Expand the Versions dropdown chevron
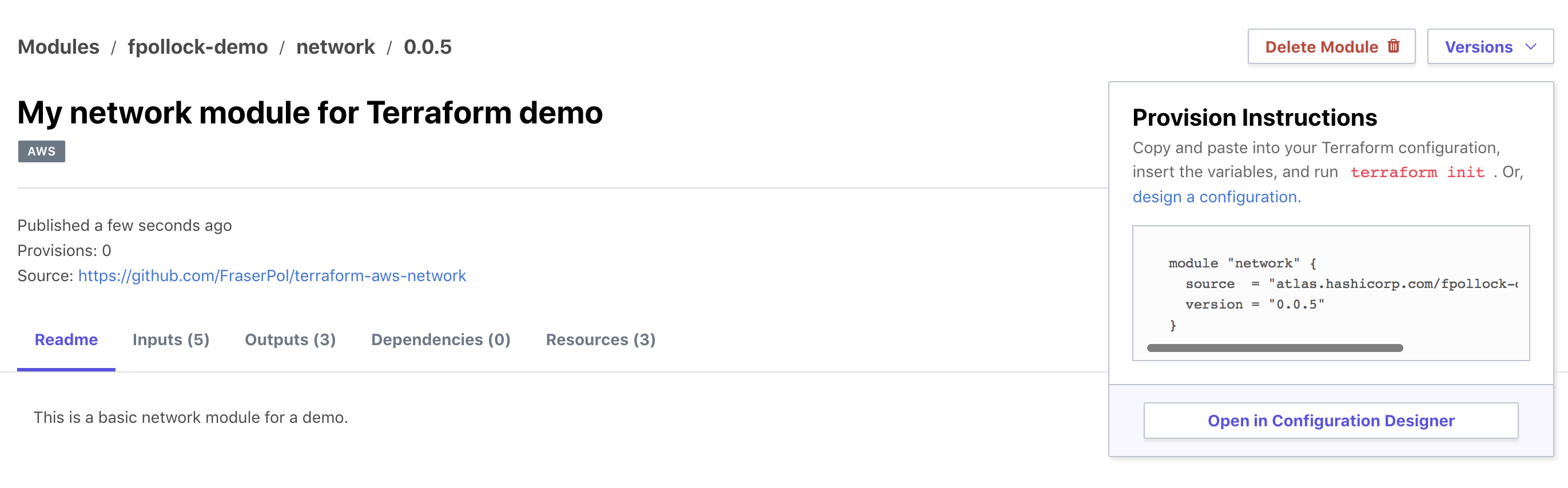 coord(1531,47)
